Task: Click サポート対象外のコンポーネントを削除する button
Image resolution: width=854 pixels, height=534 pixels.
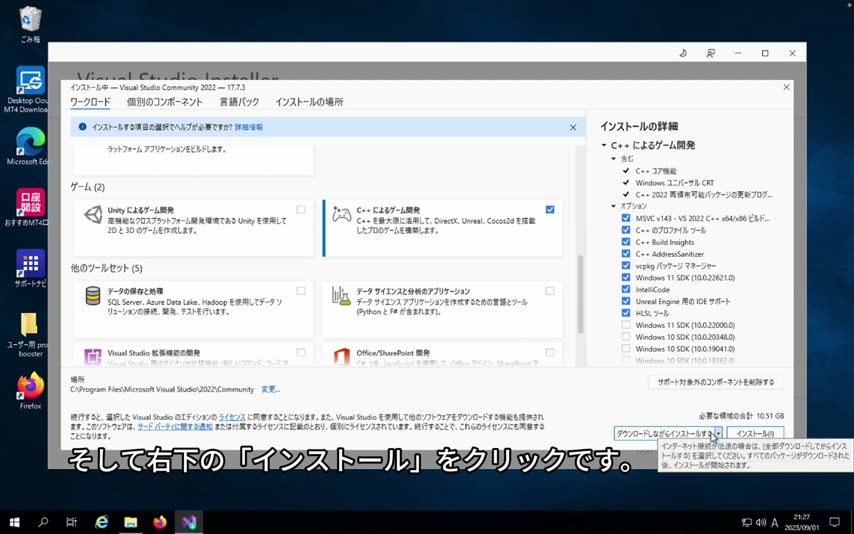Action: coord(716,382)
